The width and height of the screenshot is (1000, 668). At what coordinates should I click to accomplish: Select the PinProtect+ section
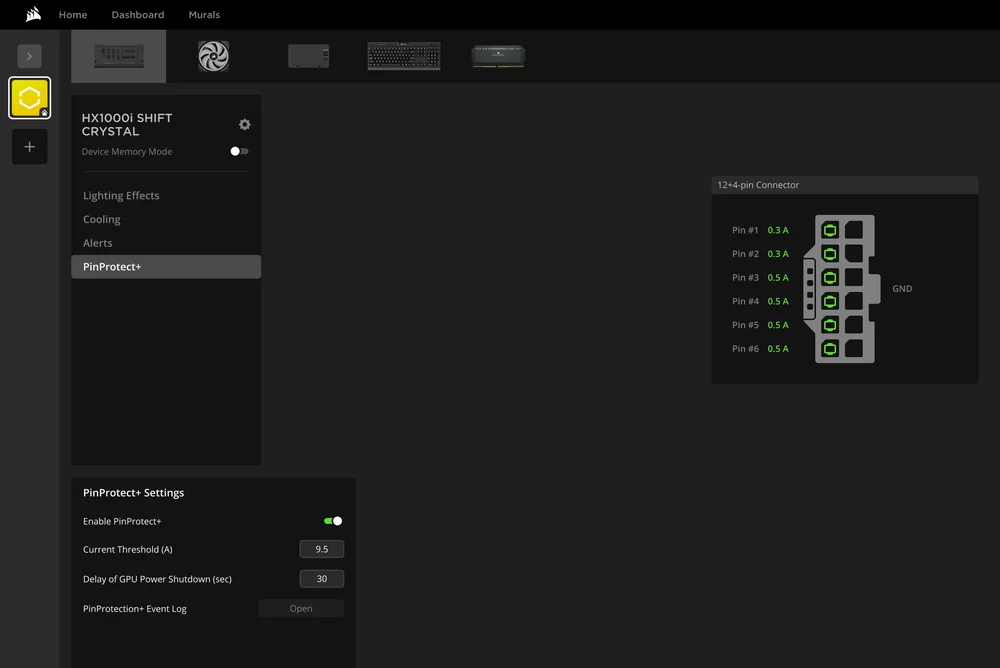tap(166, 267)
